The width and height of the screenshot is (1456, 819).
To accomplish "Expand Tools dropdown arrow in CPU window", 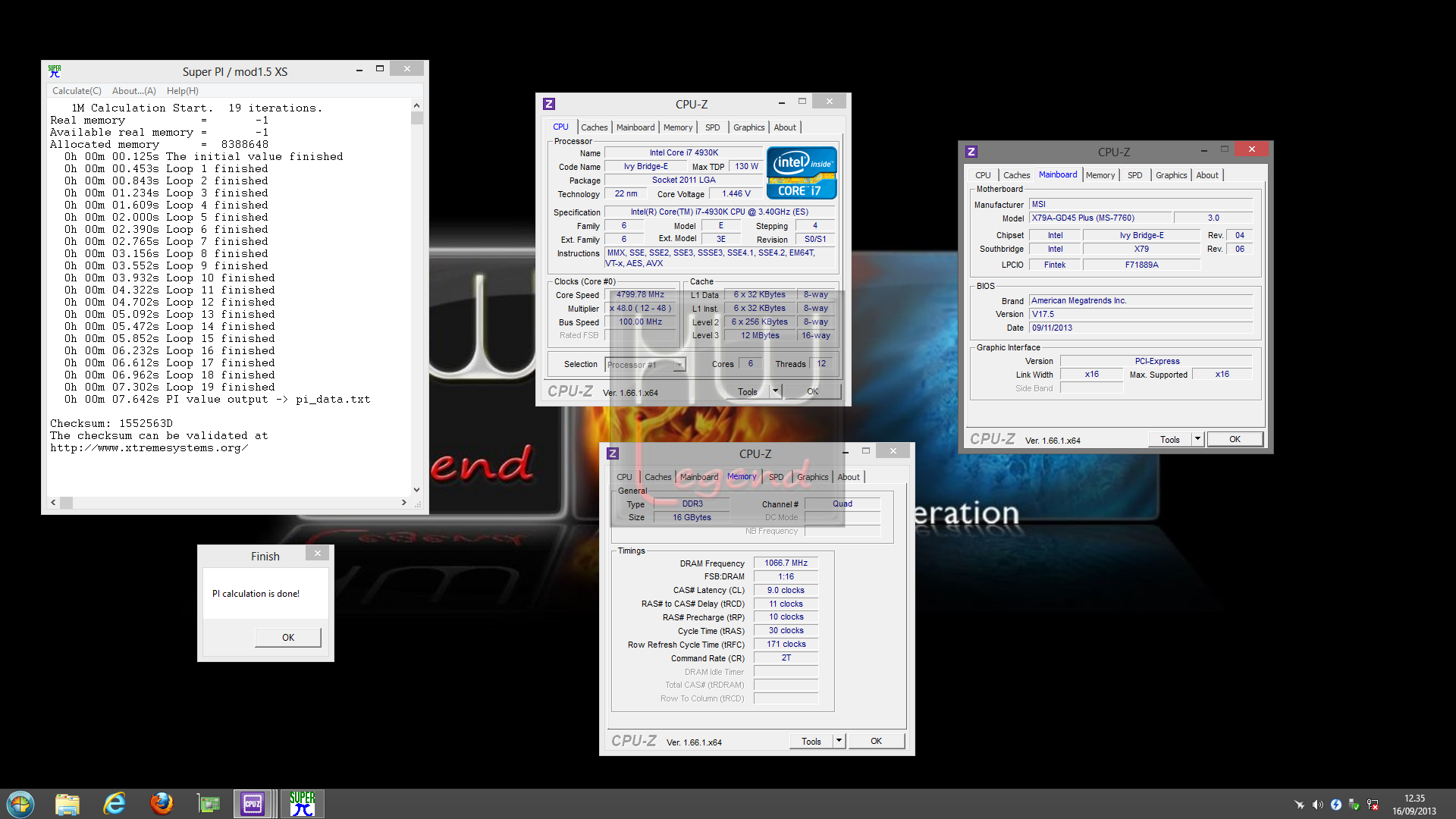I will tap(775, 391).
